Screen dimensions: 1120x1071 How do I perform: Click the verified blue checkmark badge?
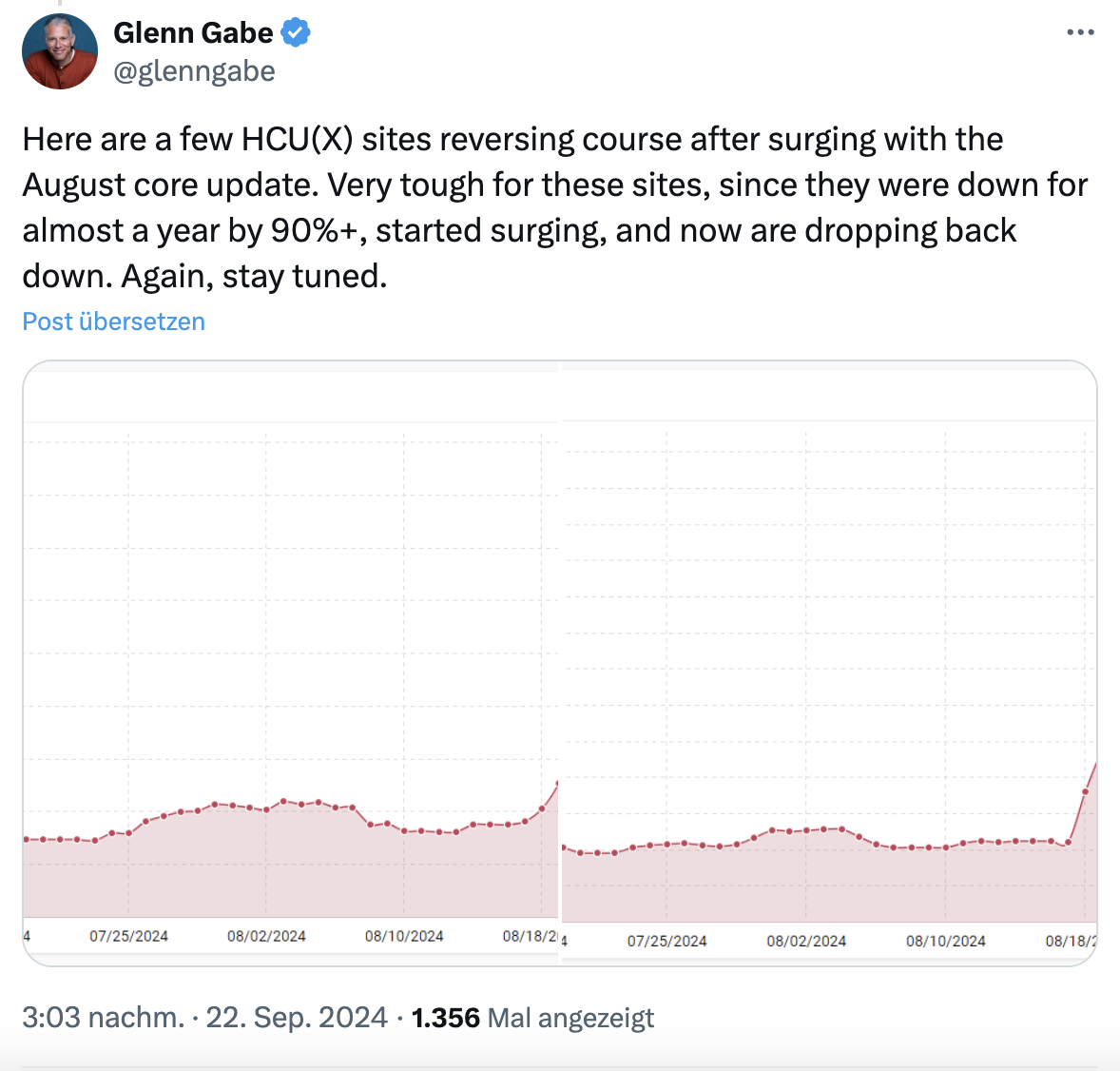[296, 31]
